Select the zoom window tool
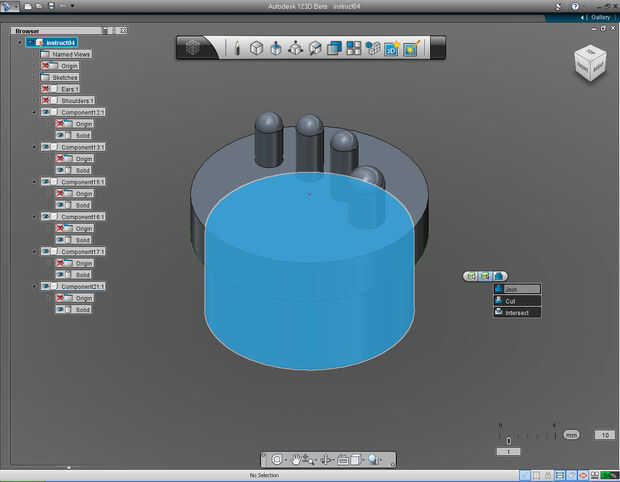Viewport: 620px width, 482px height. [308, 459]
